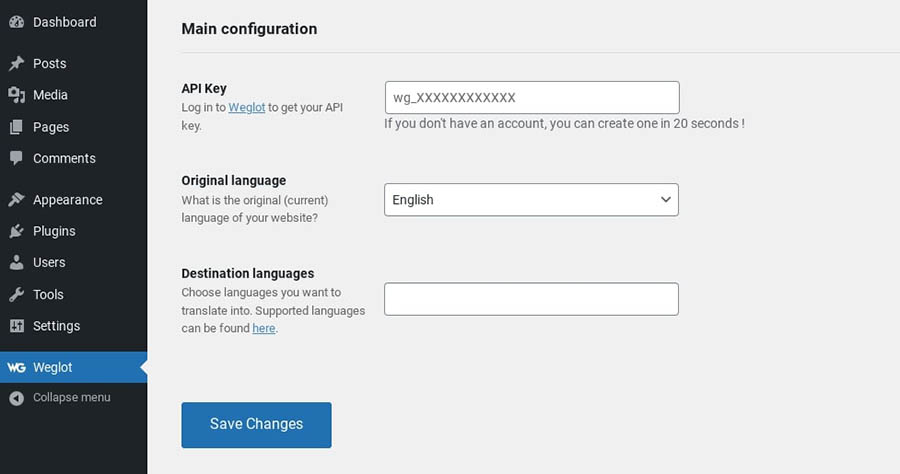Click the Media library icon
The width and height of the screenshot is (900, 474).
16,95
